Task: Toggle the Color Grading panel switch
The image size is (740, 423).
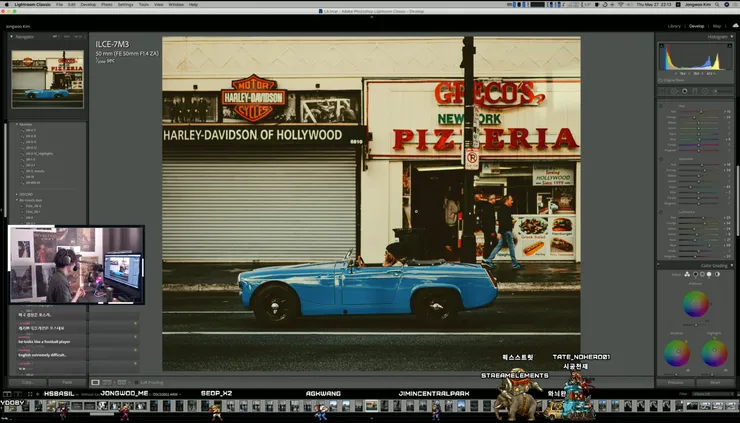Action: 659,266
